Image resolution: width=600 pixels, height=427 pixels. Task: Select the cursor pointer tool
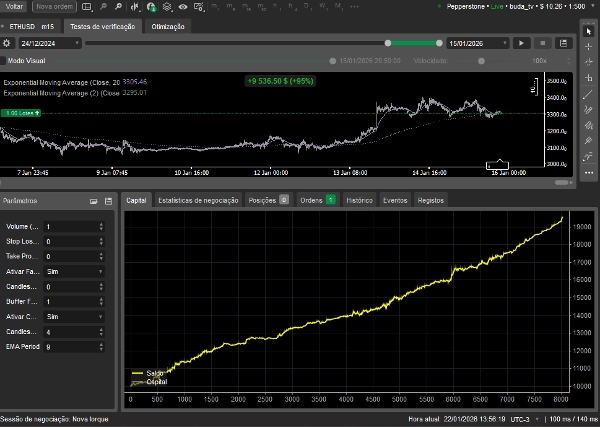[590, 30]
